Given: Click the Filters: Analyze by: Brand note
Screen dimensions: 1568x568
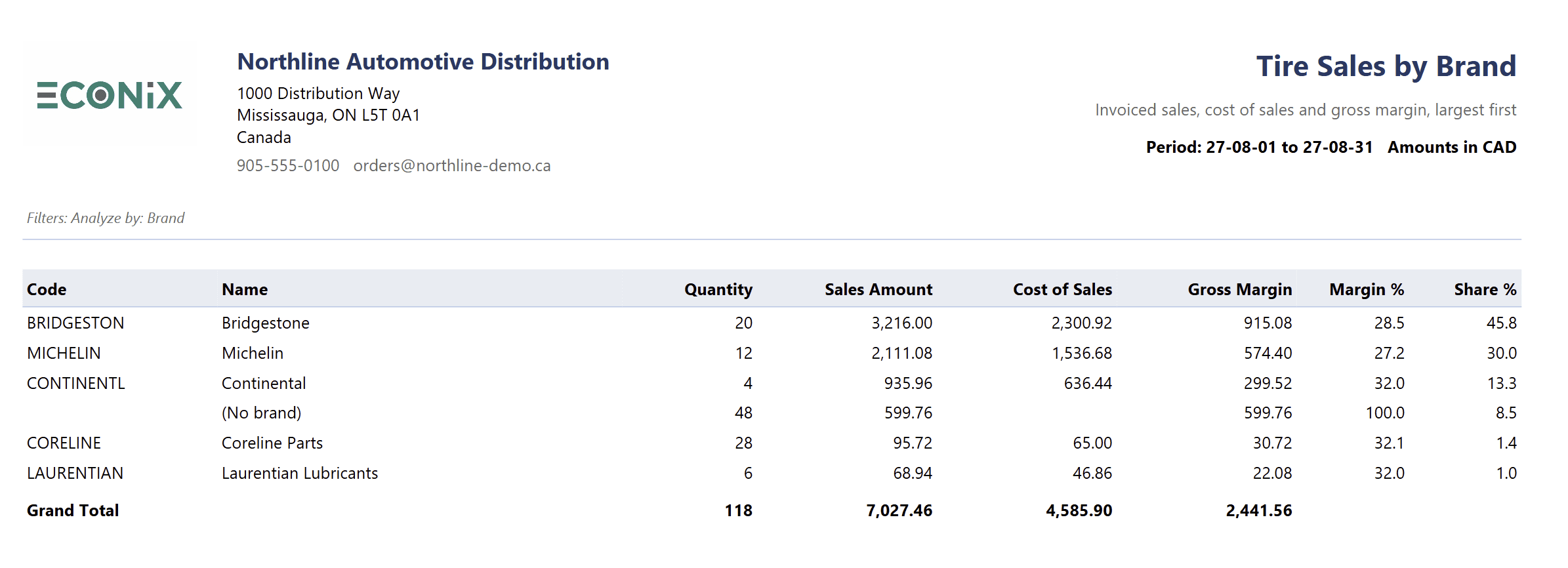Looking at the screenshot, I should coord(106,218).
